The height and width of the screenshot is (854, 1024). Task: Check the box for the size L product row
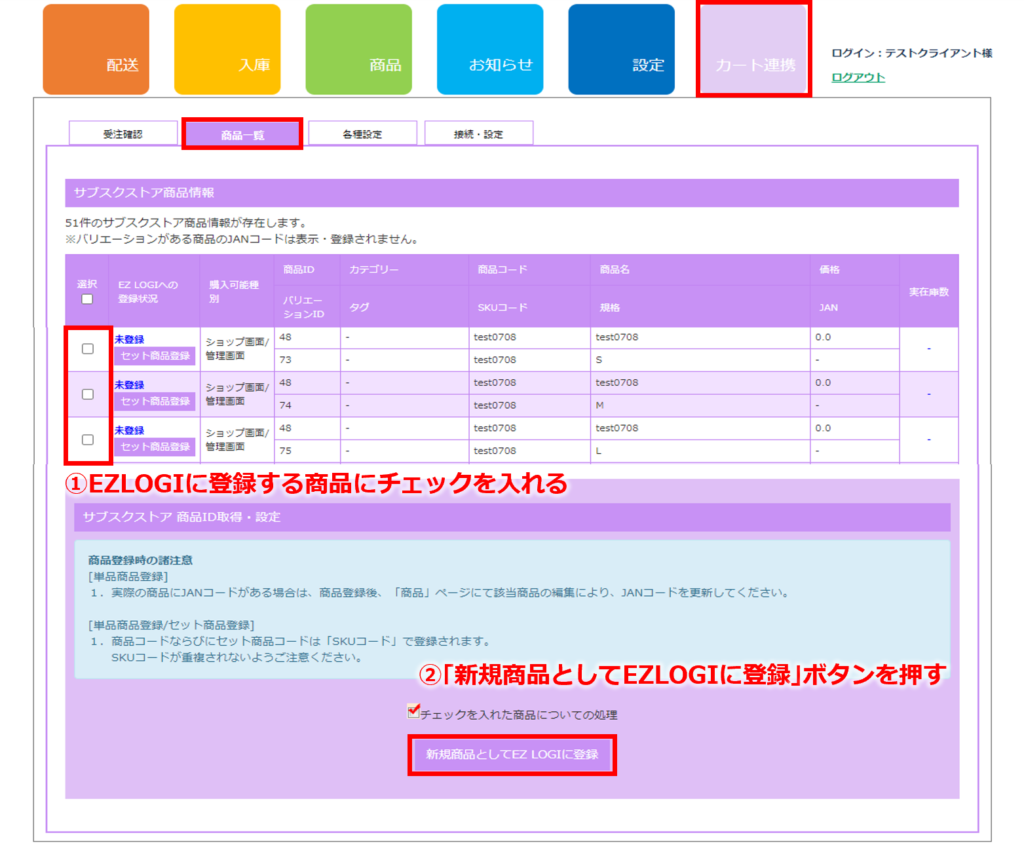point(88,439)
